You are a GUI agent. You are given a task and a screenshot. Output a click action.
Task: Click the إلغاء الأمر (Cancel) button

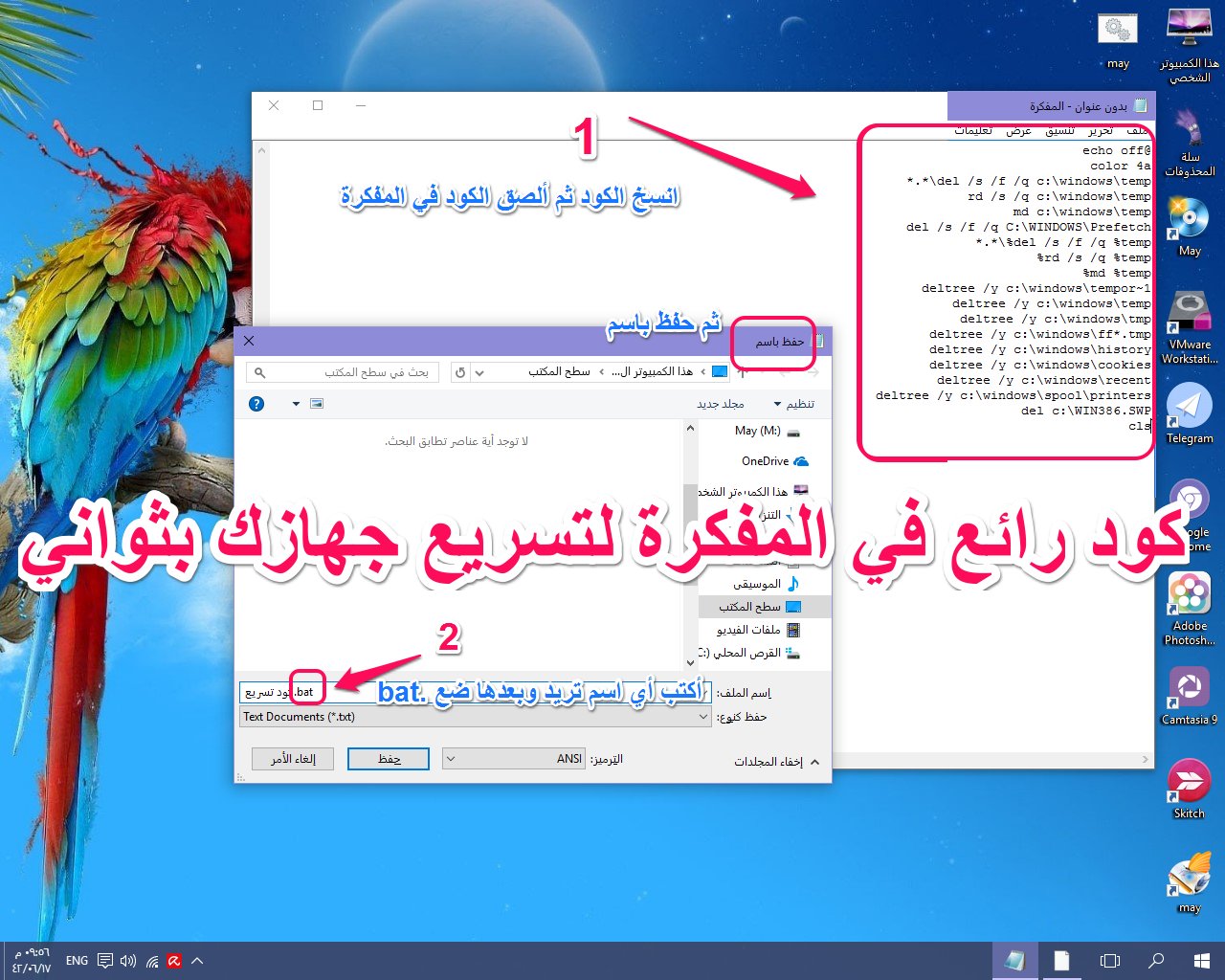292,758
